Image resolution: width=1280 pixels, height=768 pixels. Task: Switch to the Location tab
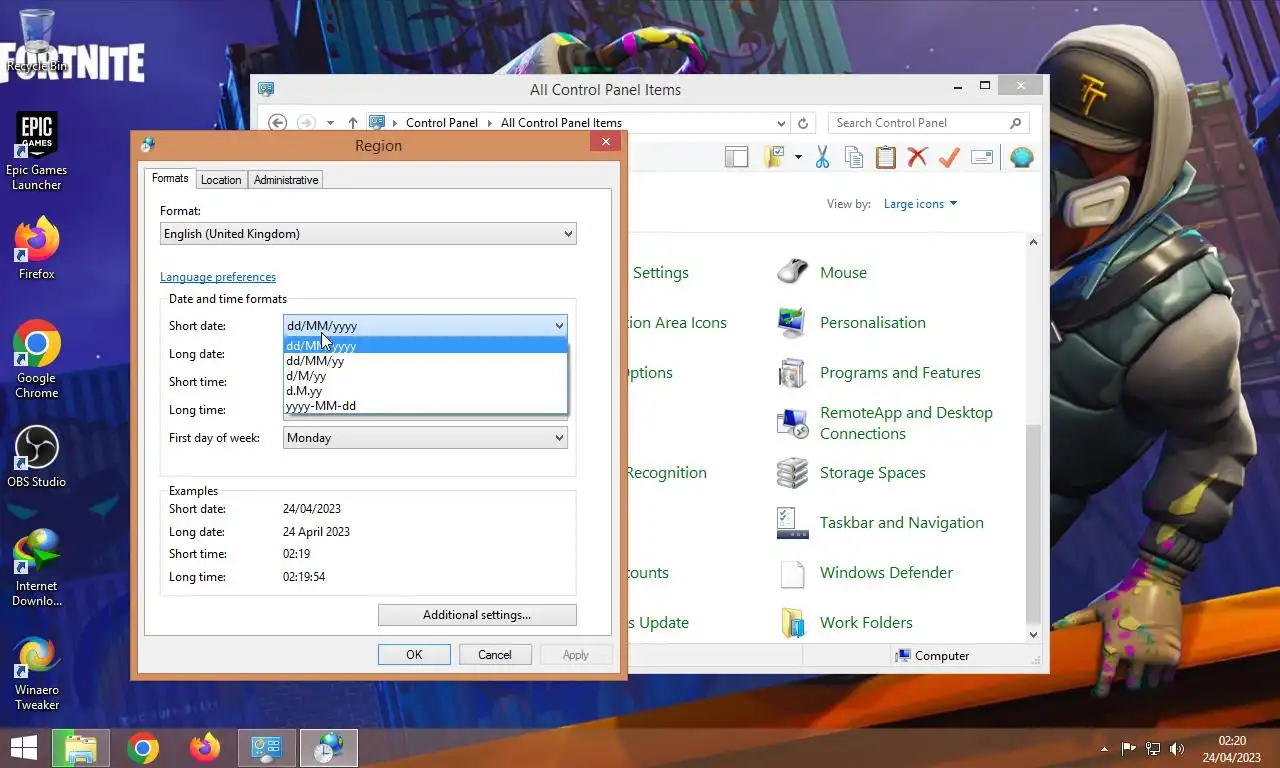click(221, 180)
